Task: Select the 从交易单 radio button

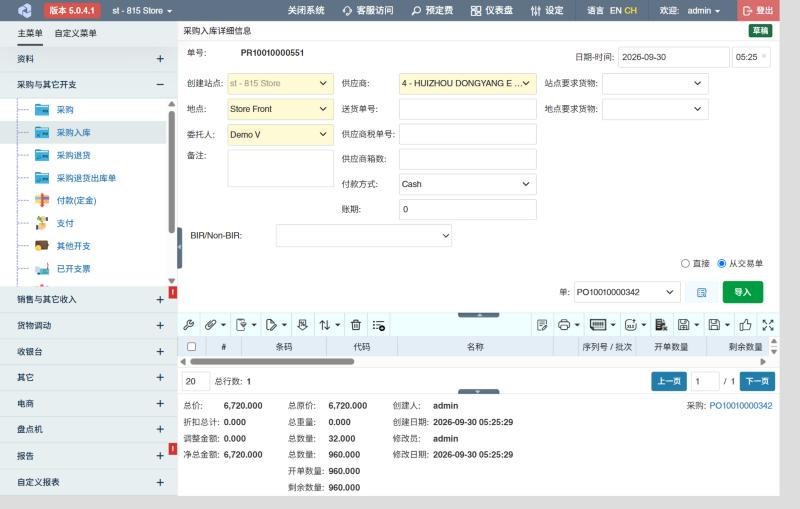Action: coord(721,264)
